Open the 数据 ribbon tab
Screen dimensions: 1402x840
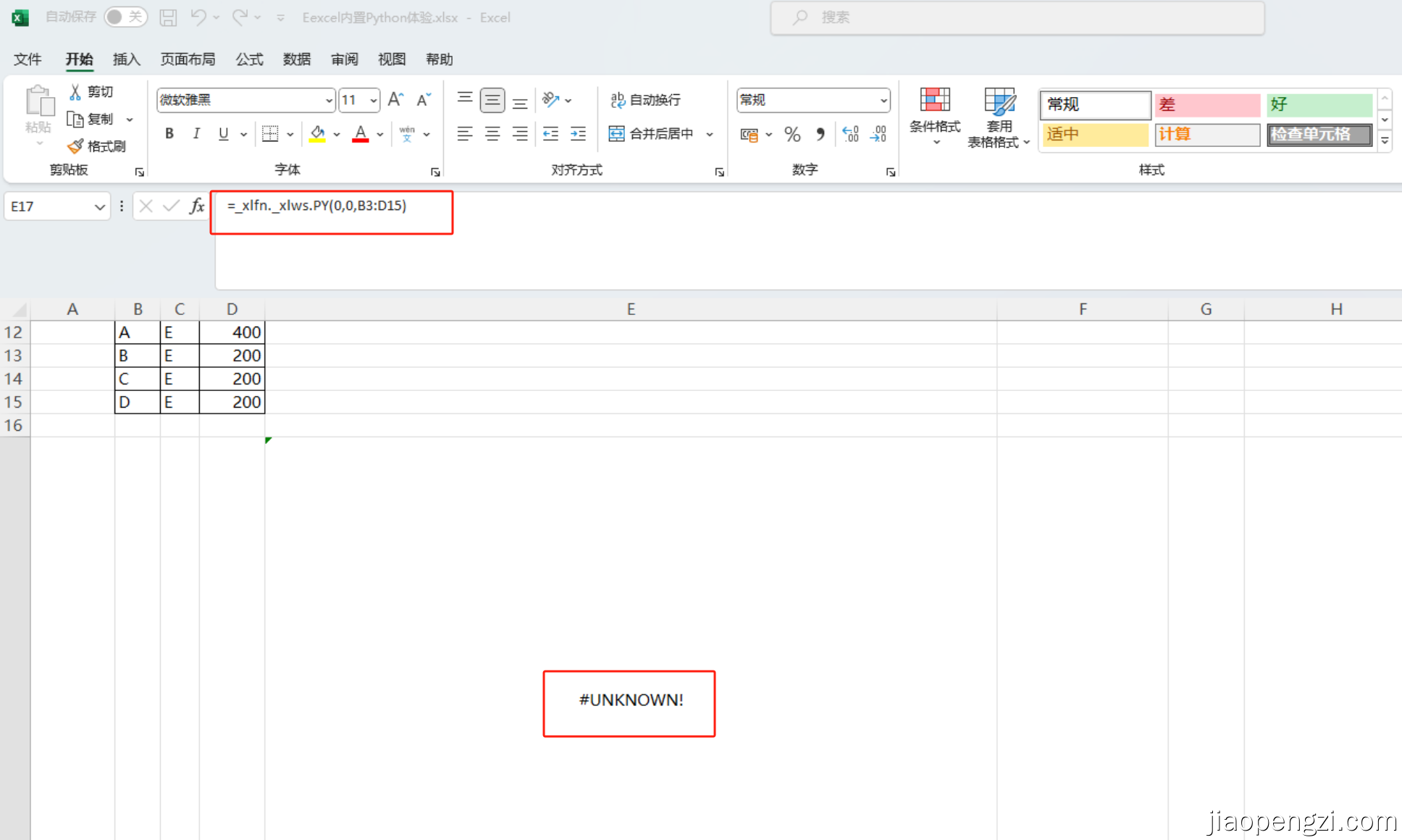(297, 59)
